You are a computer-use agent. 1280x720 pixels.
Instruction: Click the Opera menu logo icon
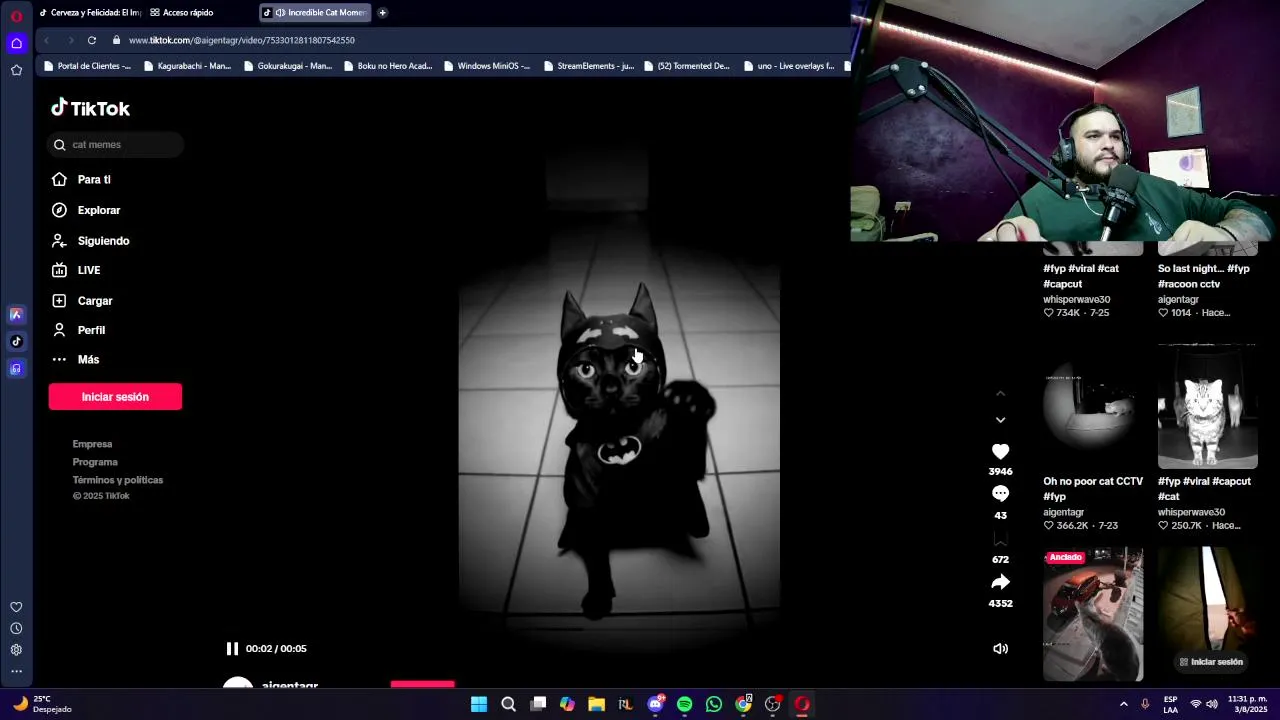click(x=16, y=16)
